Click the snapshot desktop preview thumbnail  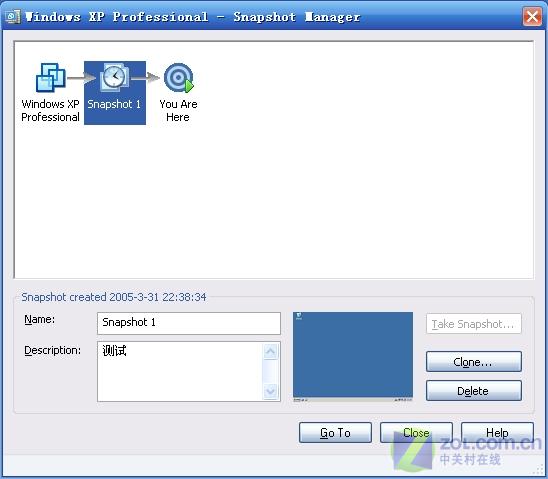coord(353,357)
